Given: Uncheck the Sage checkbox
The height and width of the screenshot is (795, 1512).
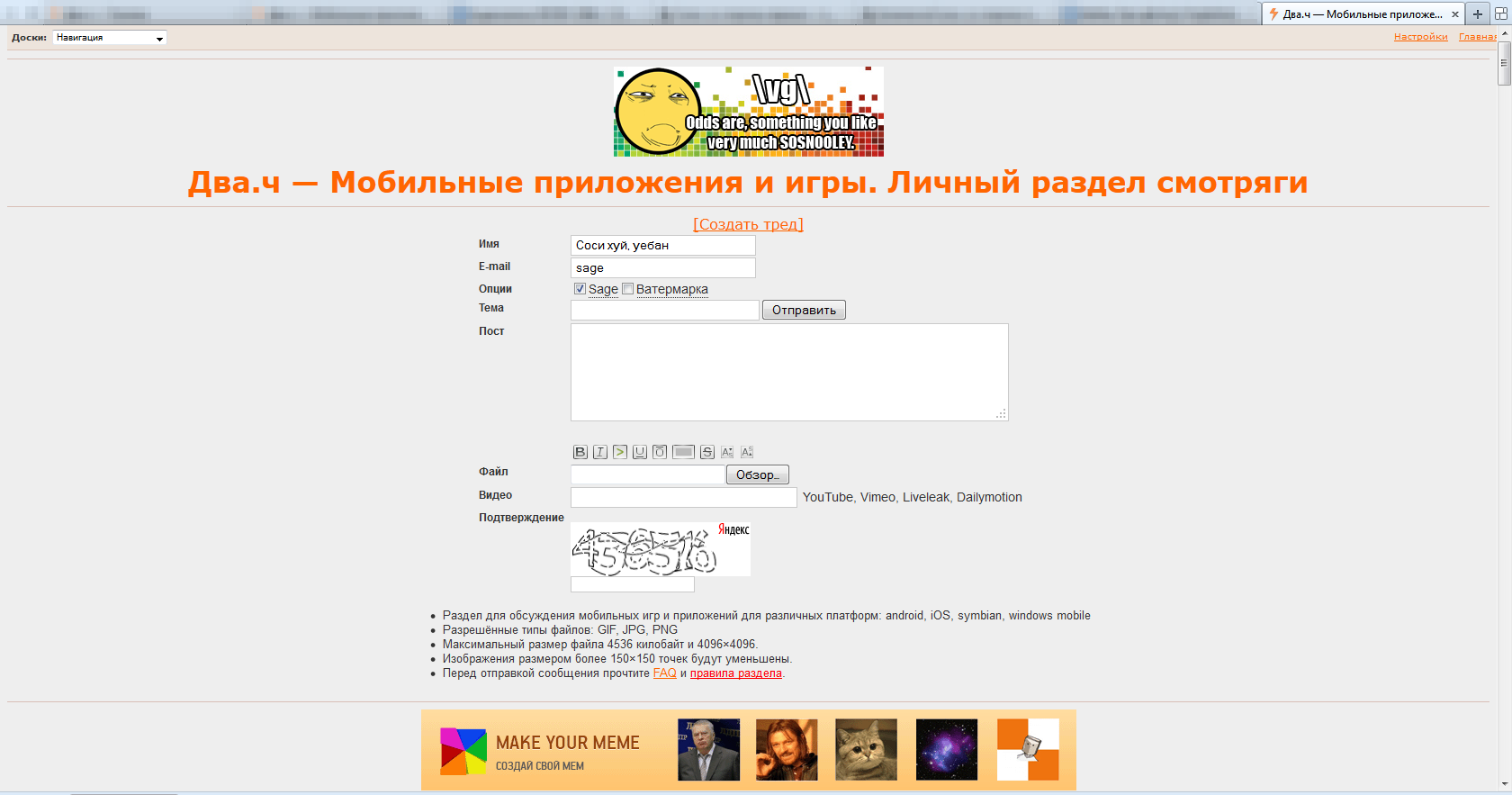Looking at the screenshot, I should (580, 289).
